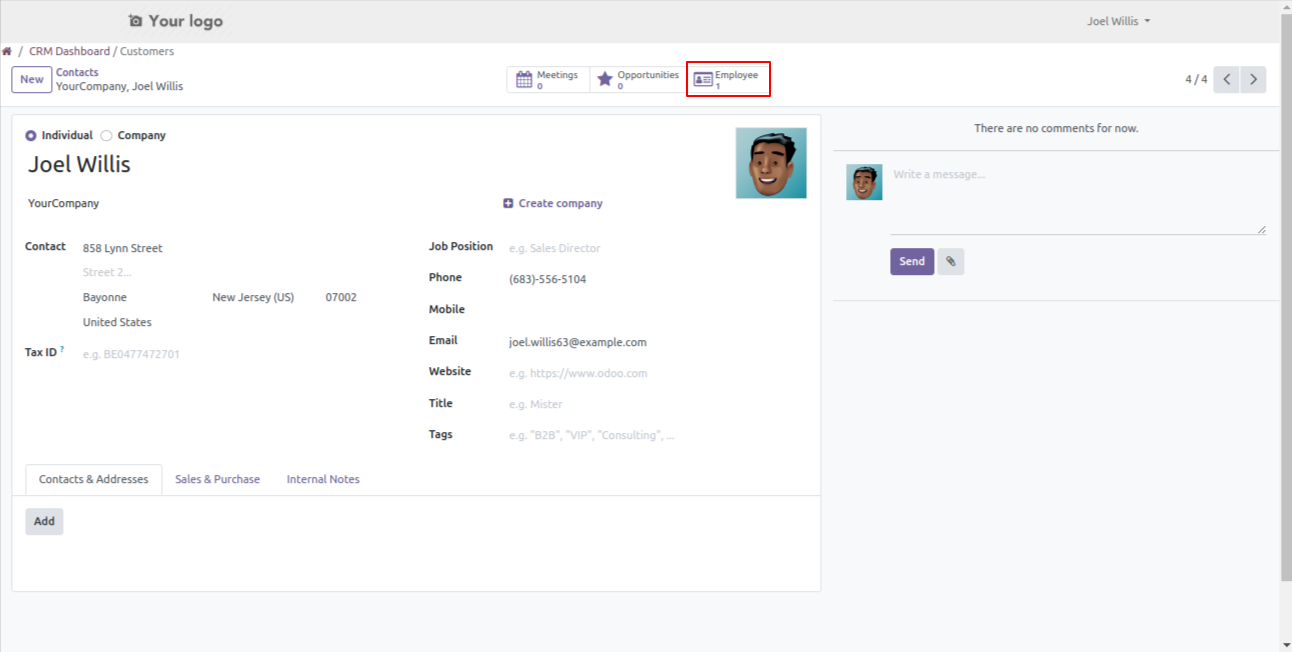Screen dimensions: 1292x652
Task: Click the 4 / 4 pager counter
Action: pos(1196,79)
